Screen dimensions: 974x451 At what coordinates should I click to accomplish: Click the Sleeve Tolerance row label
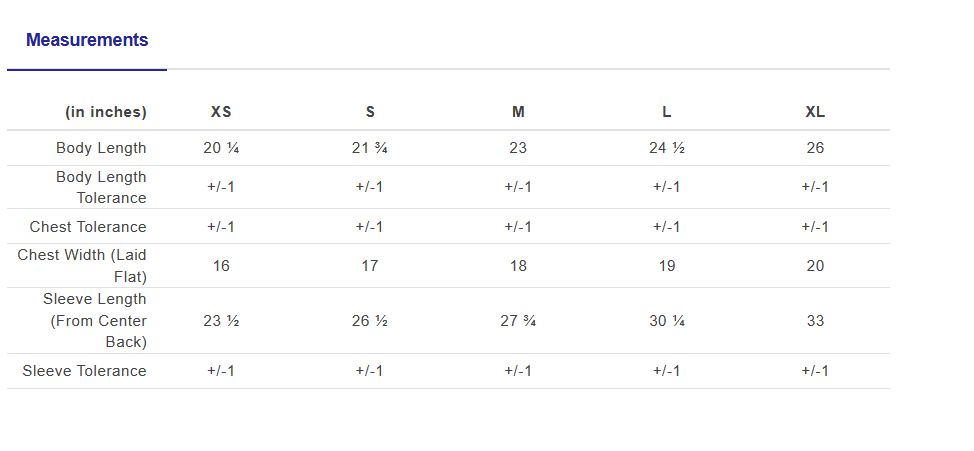(85, 371)
